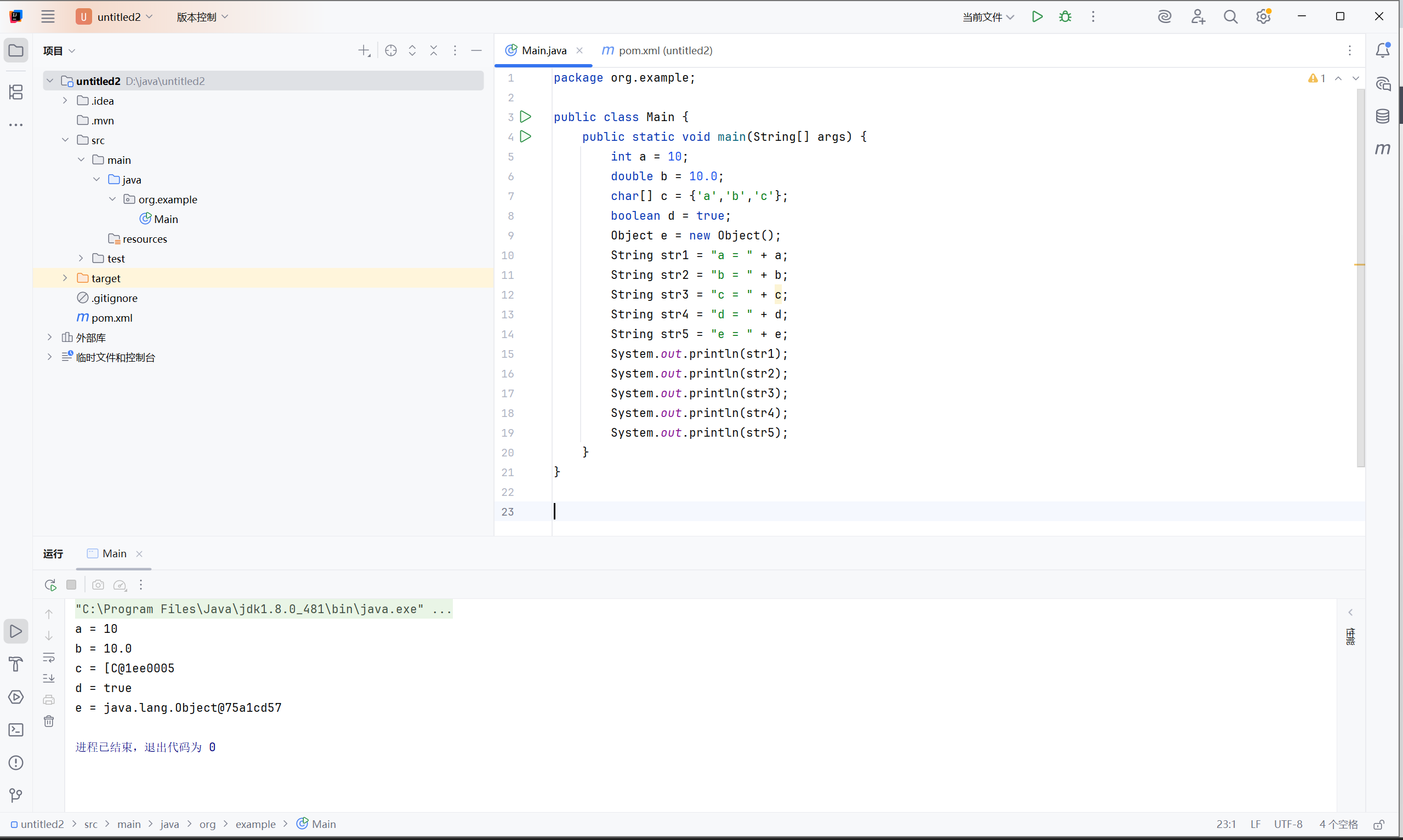Collapse the src folder node

[x=65, y=140]
